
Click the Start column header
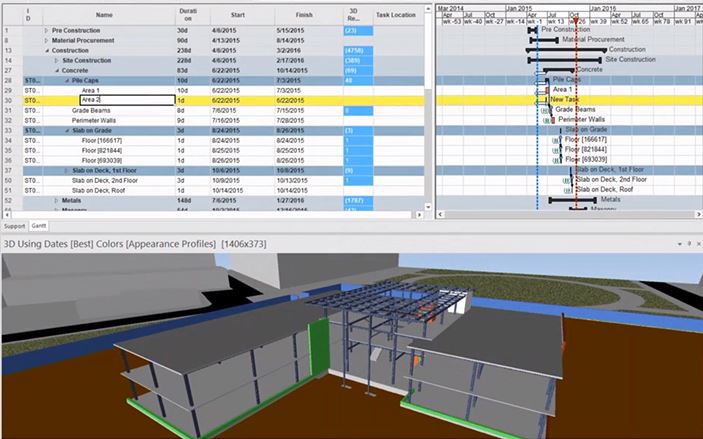236,16
